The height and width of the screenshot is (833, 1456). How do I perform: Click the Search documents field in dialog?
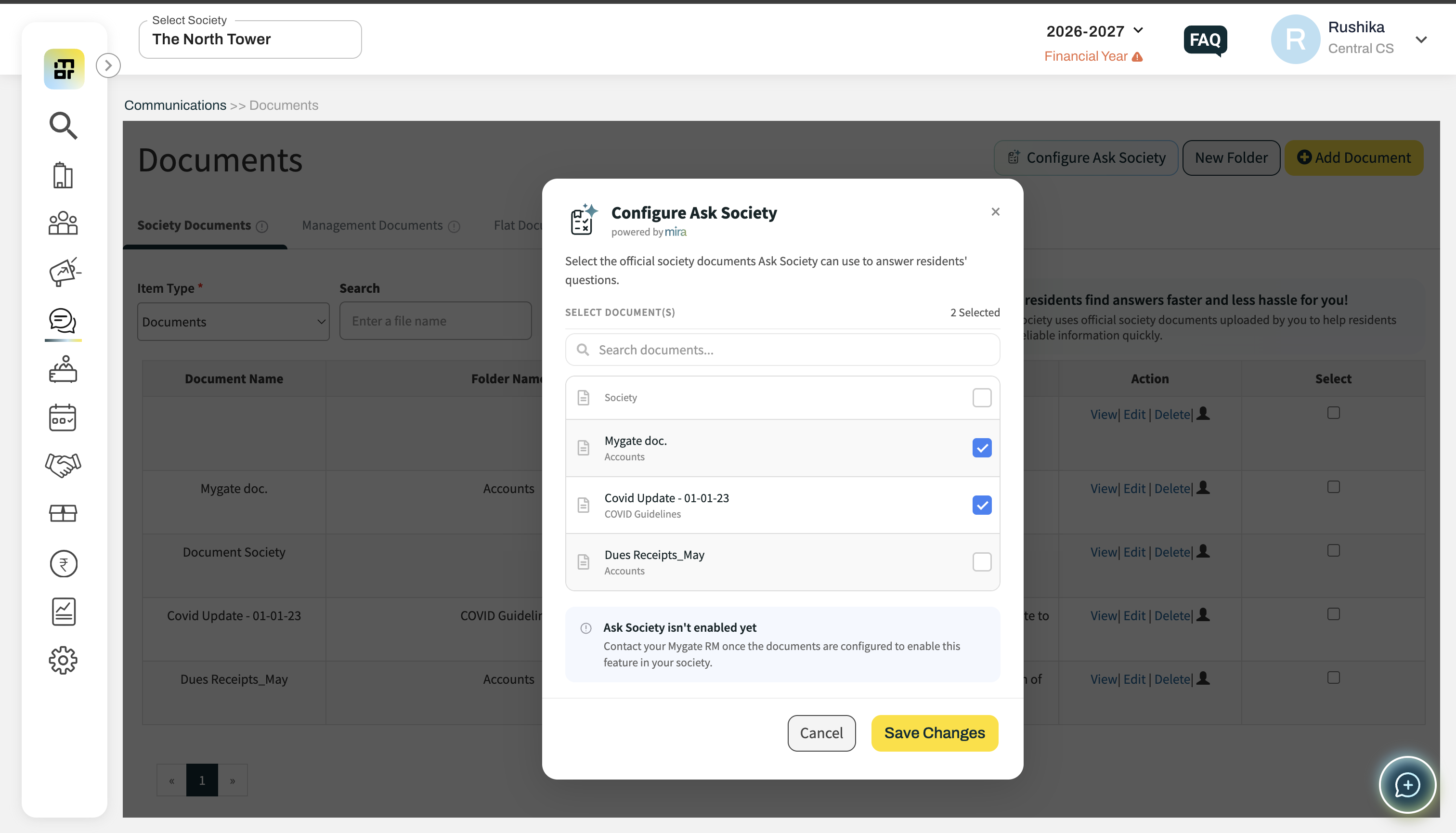coord(782,350)
